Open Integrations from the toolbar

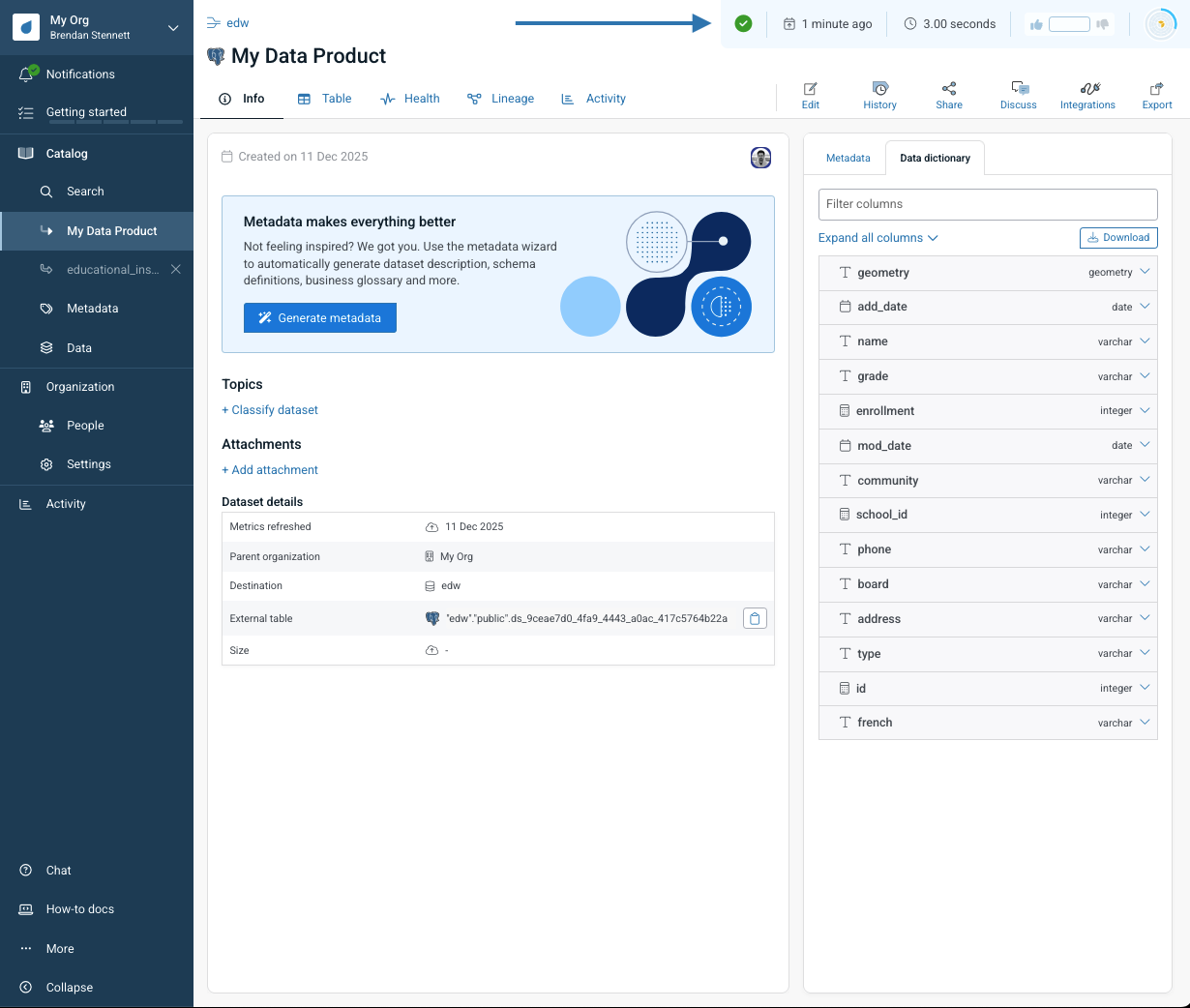pos(1087,95)
